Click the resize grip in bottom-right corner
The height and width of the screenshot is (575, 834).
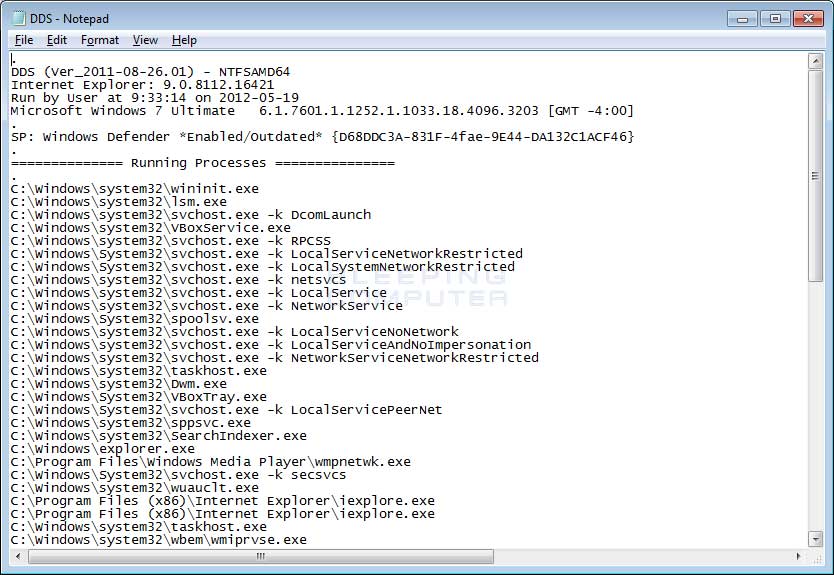pyautogui.click(x=815, y=556)
